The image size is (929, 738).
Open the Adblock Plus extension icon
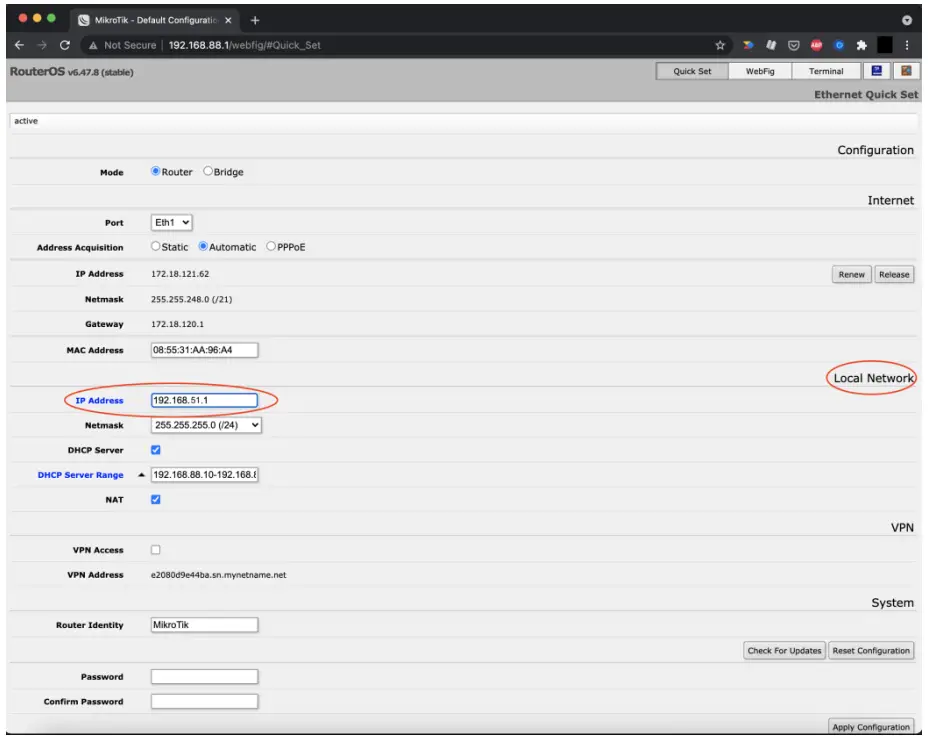point(817,45)
